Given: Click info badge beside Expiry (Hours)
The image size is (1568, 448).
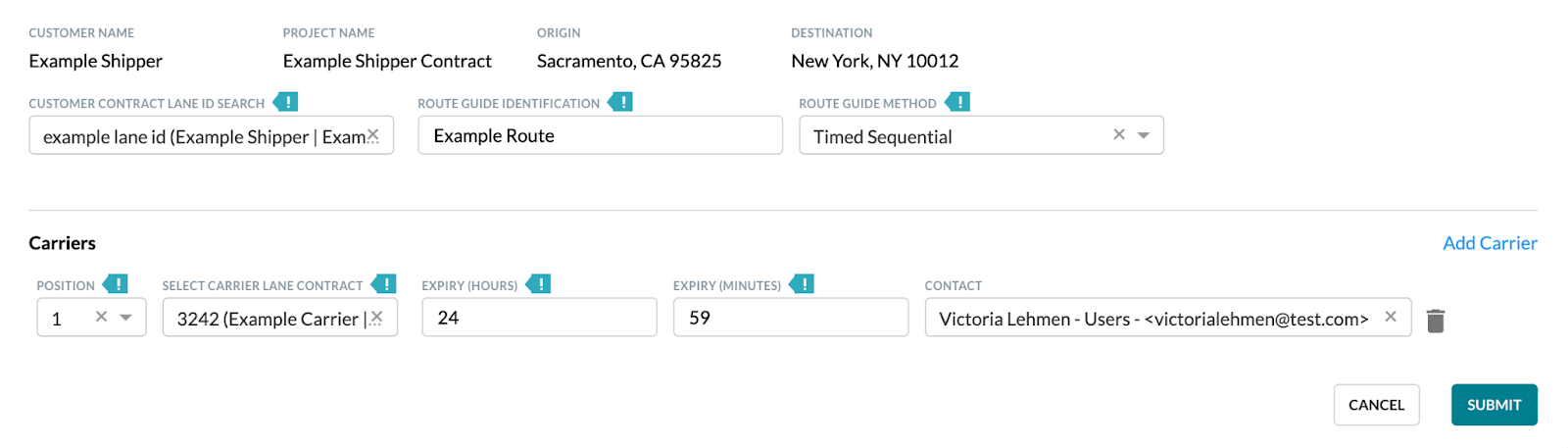Looking at the screenshot, I should click(538, 284).
